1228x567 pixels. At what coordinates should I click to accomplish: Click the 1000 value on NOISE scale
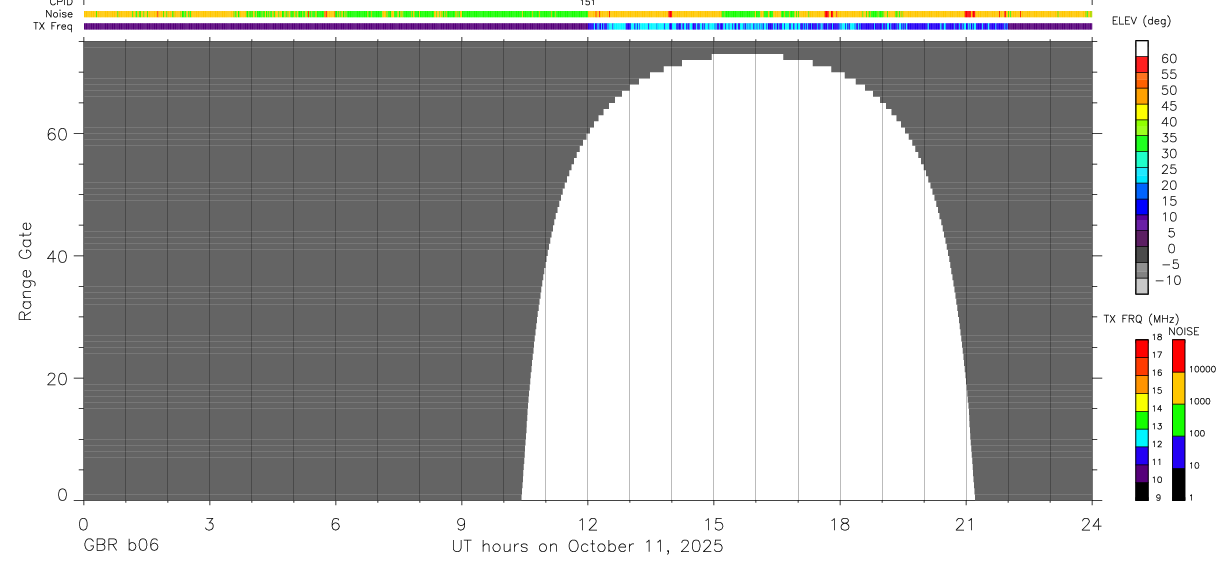tap(1200, 402)
